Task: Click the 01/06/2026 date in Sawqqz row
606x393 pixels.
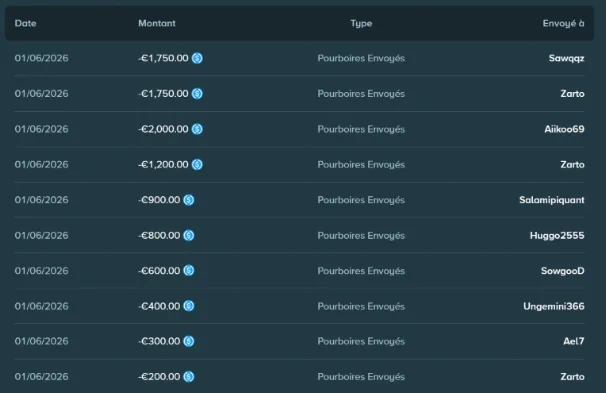Action: (41, 58)
